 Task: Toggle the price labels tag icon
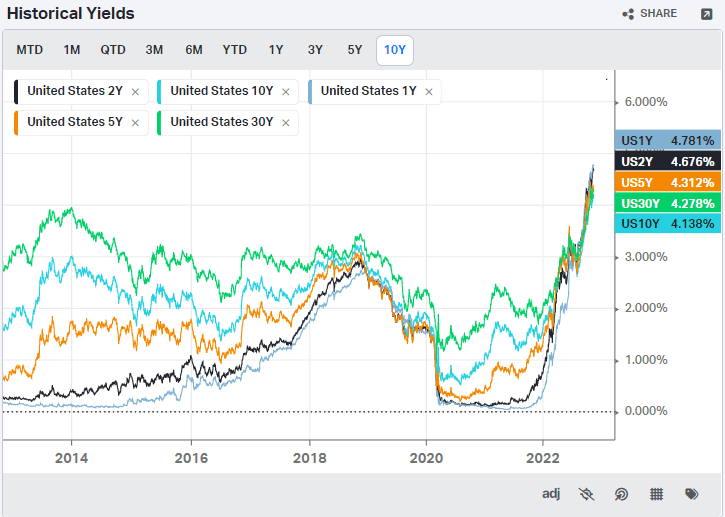tap(692, 494)
